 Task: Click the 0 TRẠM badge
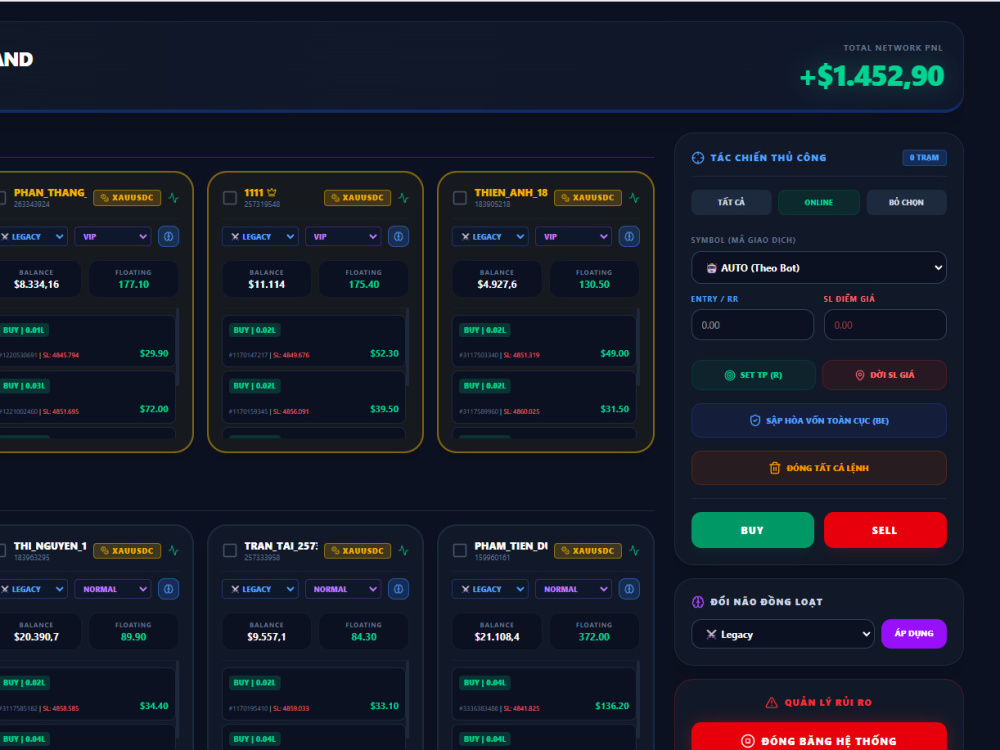click(x=924, y=158)
